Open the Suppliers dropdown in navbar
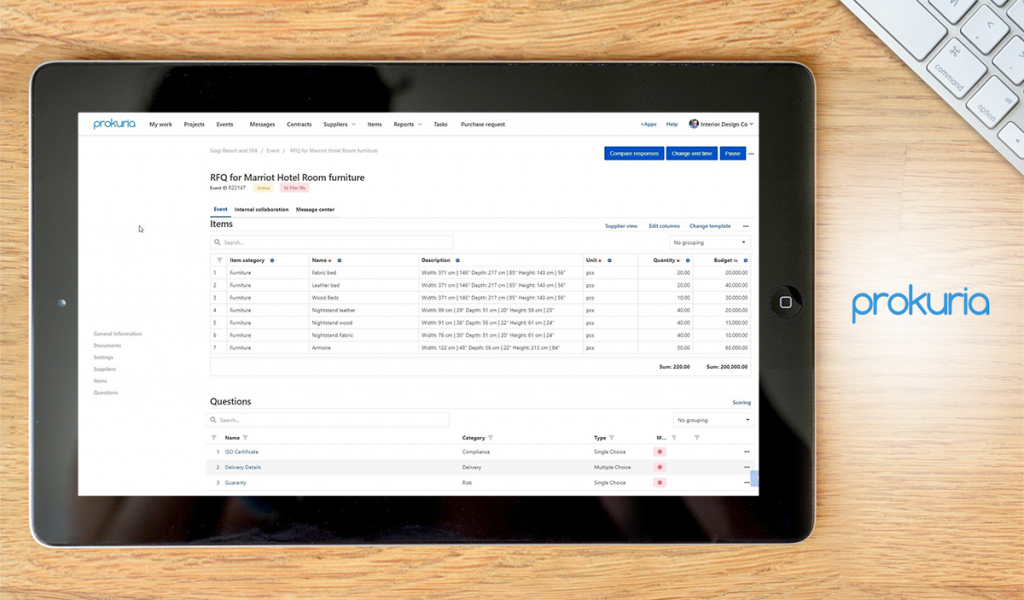1024x600 pixels. (x=339, y=125)
